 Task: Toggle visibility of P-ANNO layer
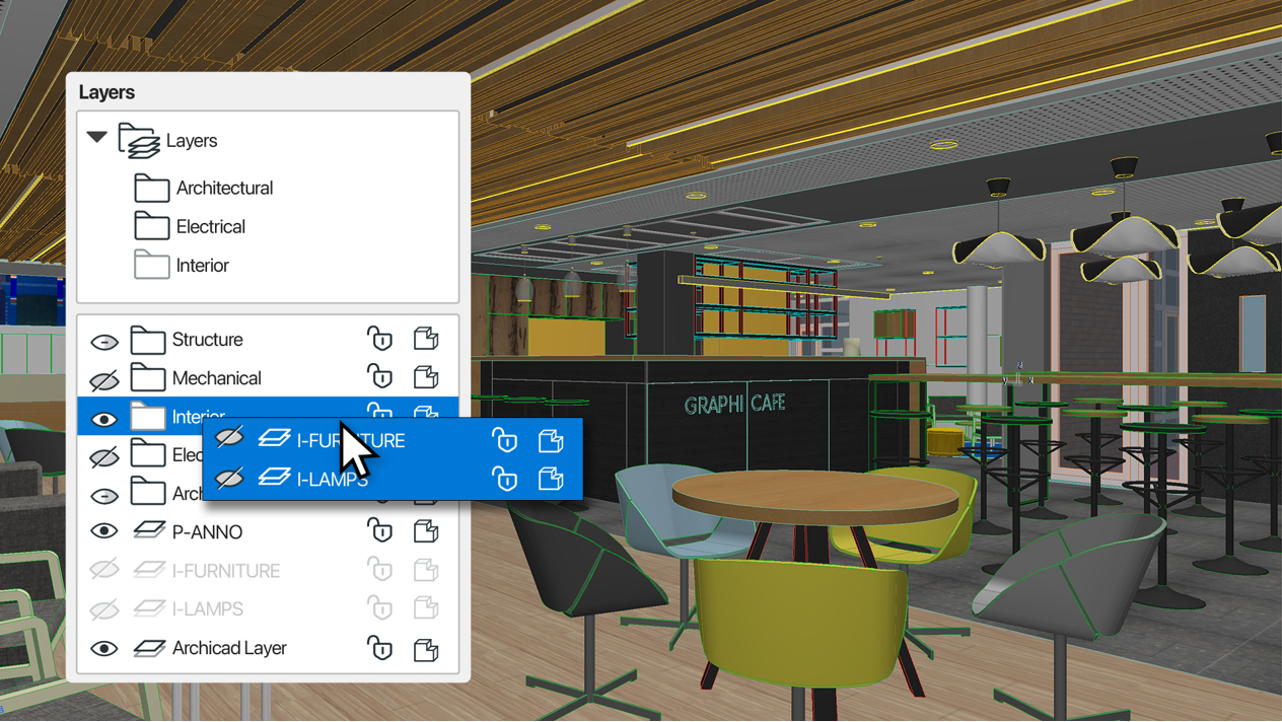point(104,532)
